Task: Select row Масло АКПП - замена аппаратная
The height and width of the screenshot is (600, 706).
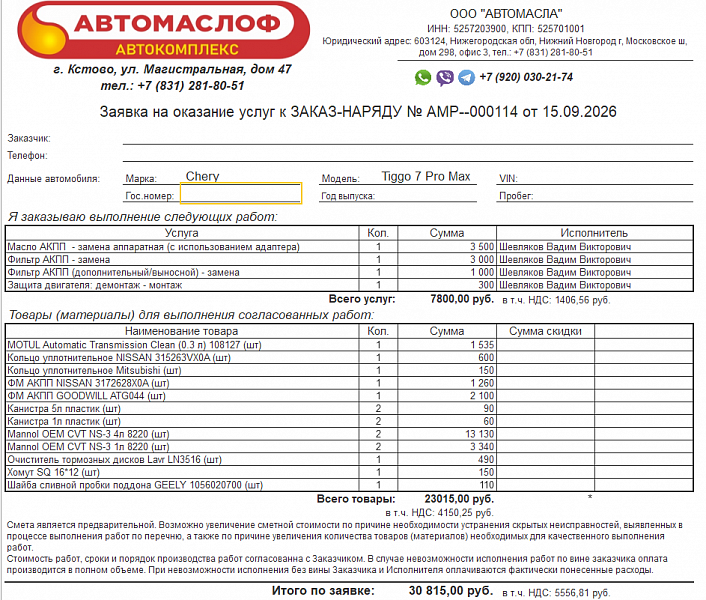Action: pyautogui.click(x=349, y=247)
